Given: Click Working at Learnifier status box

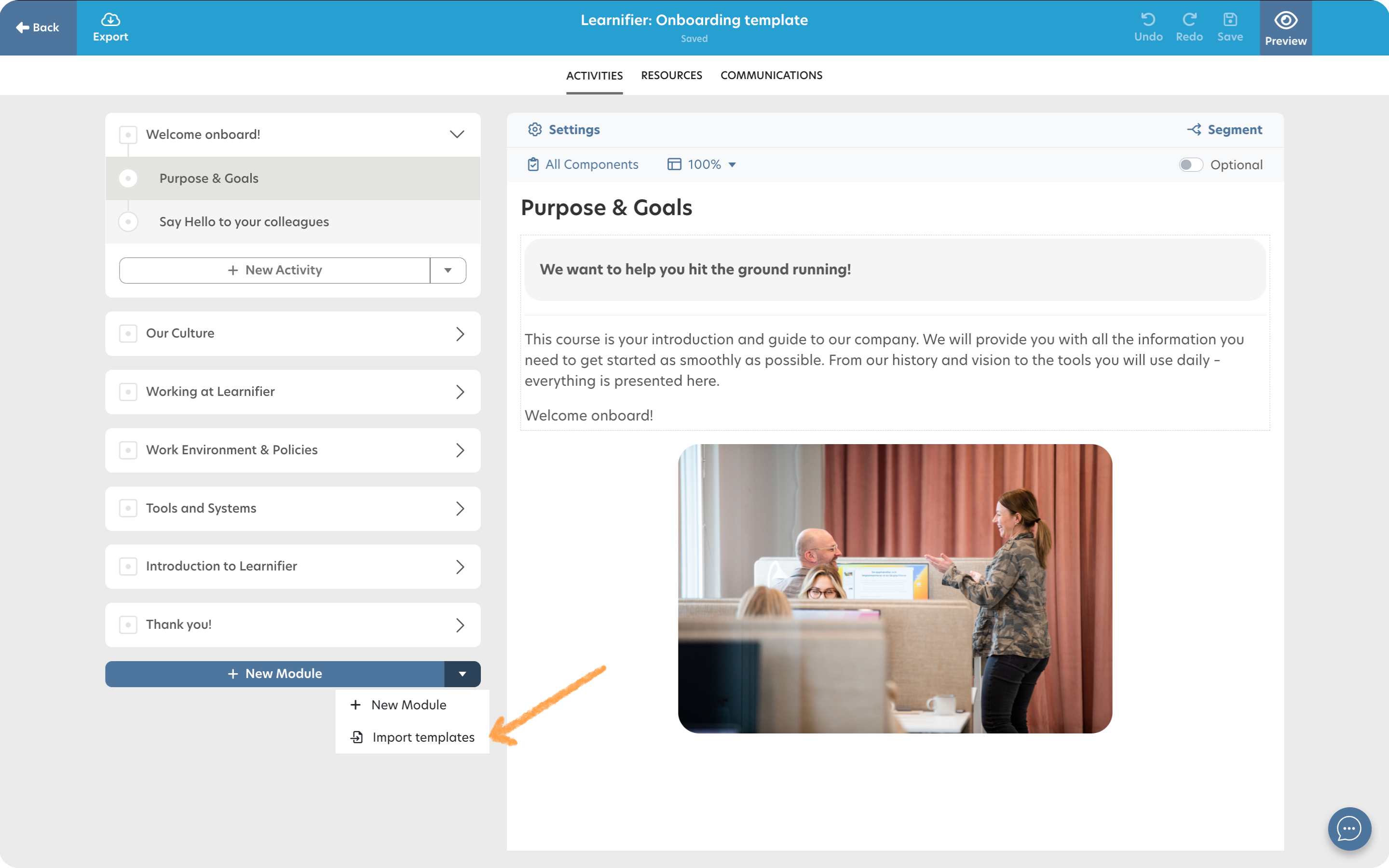Looking at the screenshot, I should (x=128, y=392).
